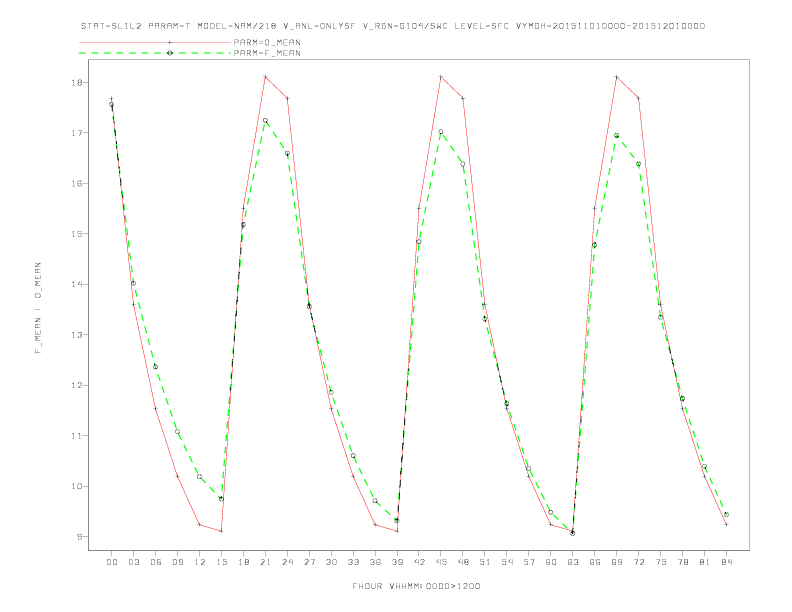792x612 pixels.
Task: Click y-axis tick label 18
Action: pos(77,82)
